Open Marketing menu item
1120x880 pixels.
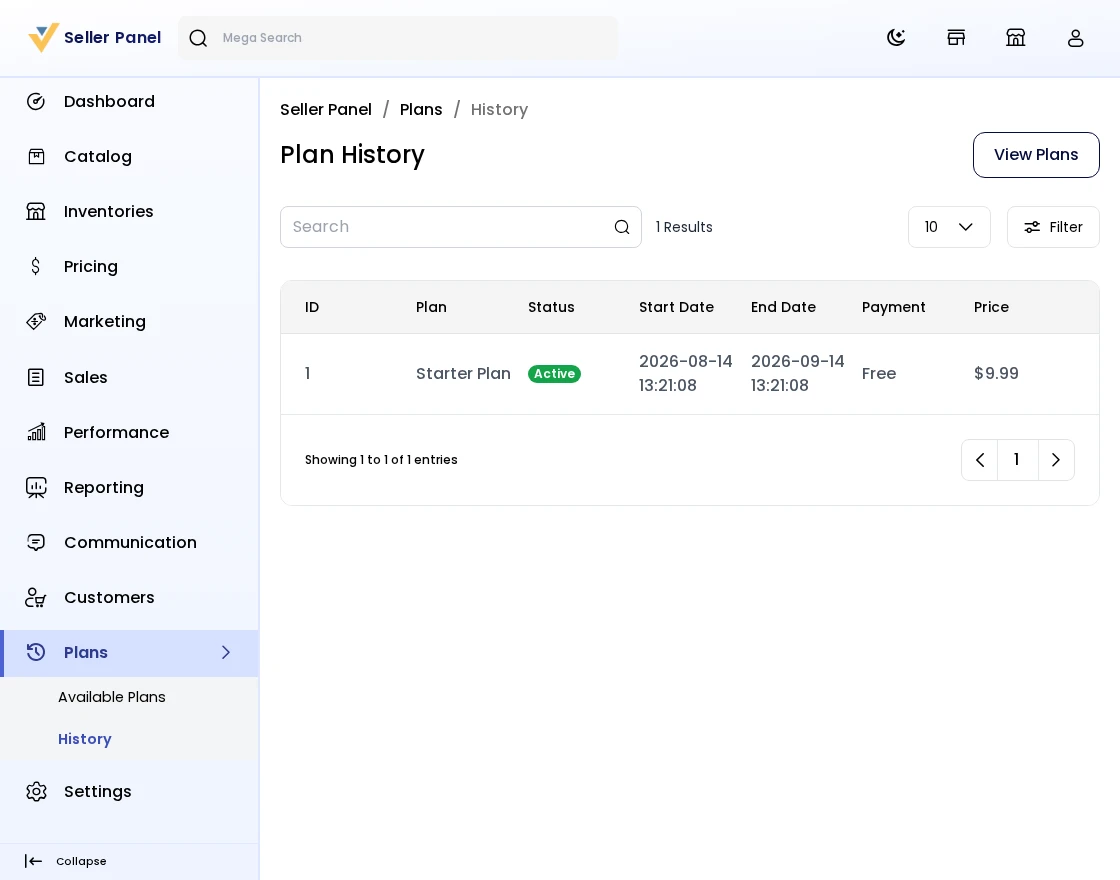pyautogui.click(x=129, y=321)
